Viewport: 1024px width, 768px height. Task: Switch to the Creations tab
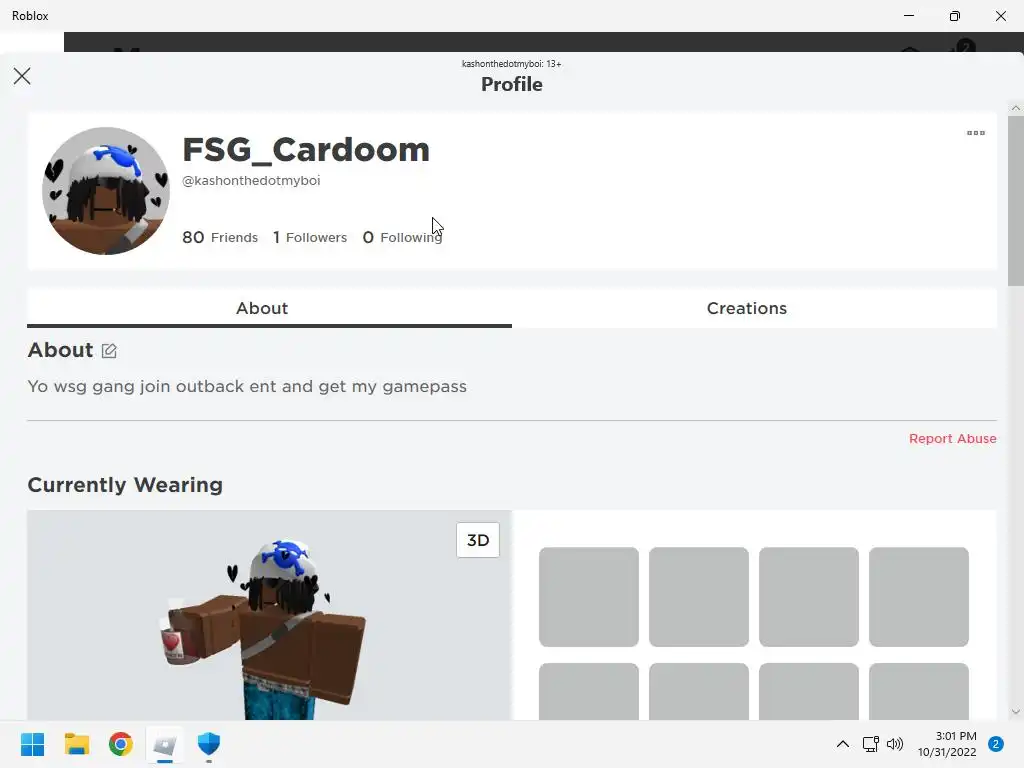click(x=746, y=308)
